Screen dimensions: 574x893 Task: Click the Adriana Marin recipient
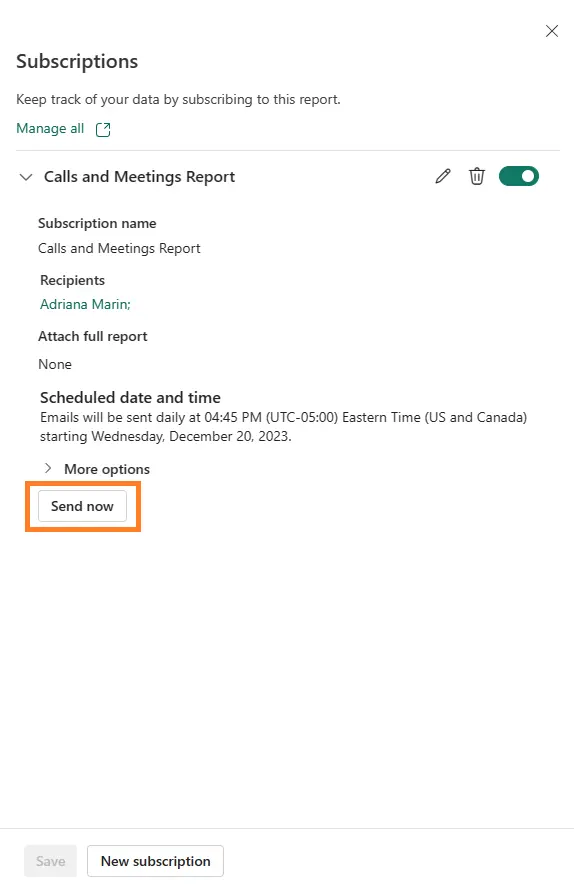(x=85, y=304)
